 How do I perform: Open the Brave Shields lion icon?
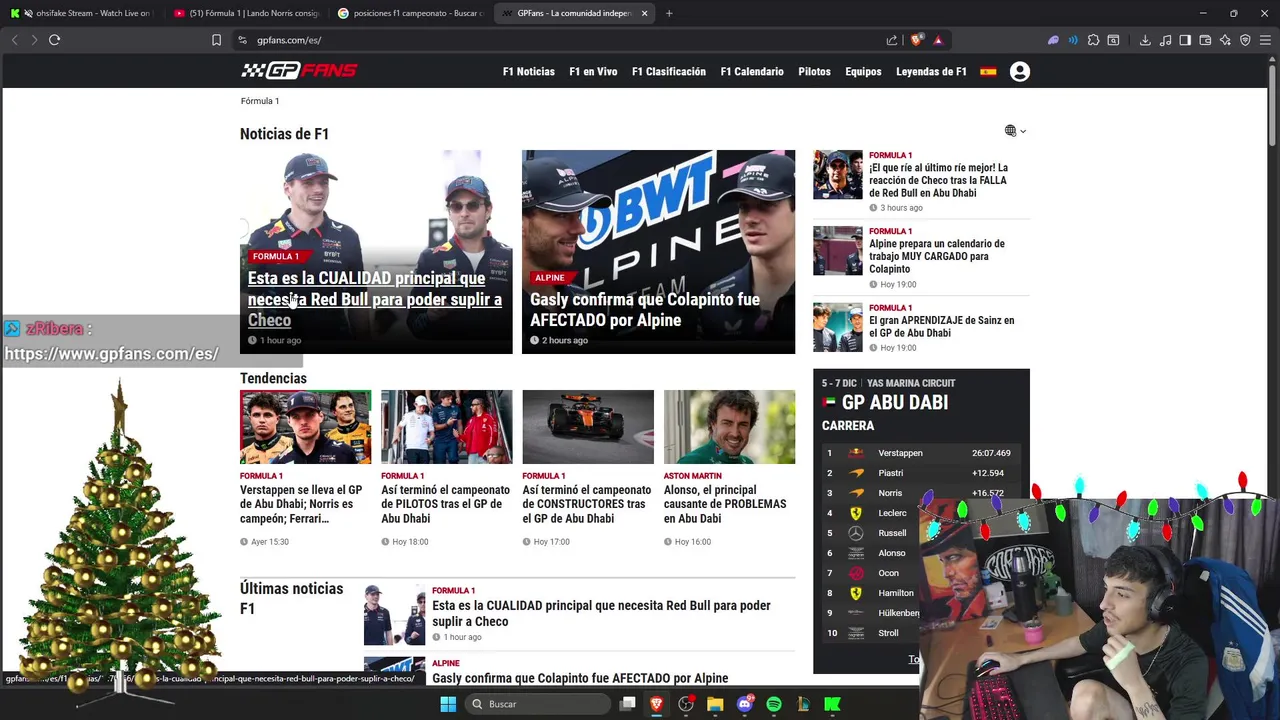[x=917, y=40]
